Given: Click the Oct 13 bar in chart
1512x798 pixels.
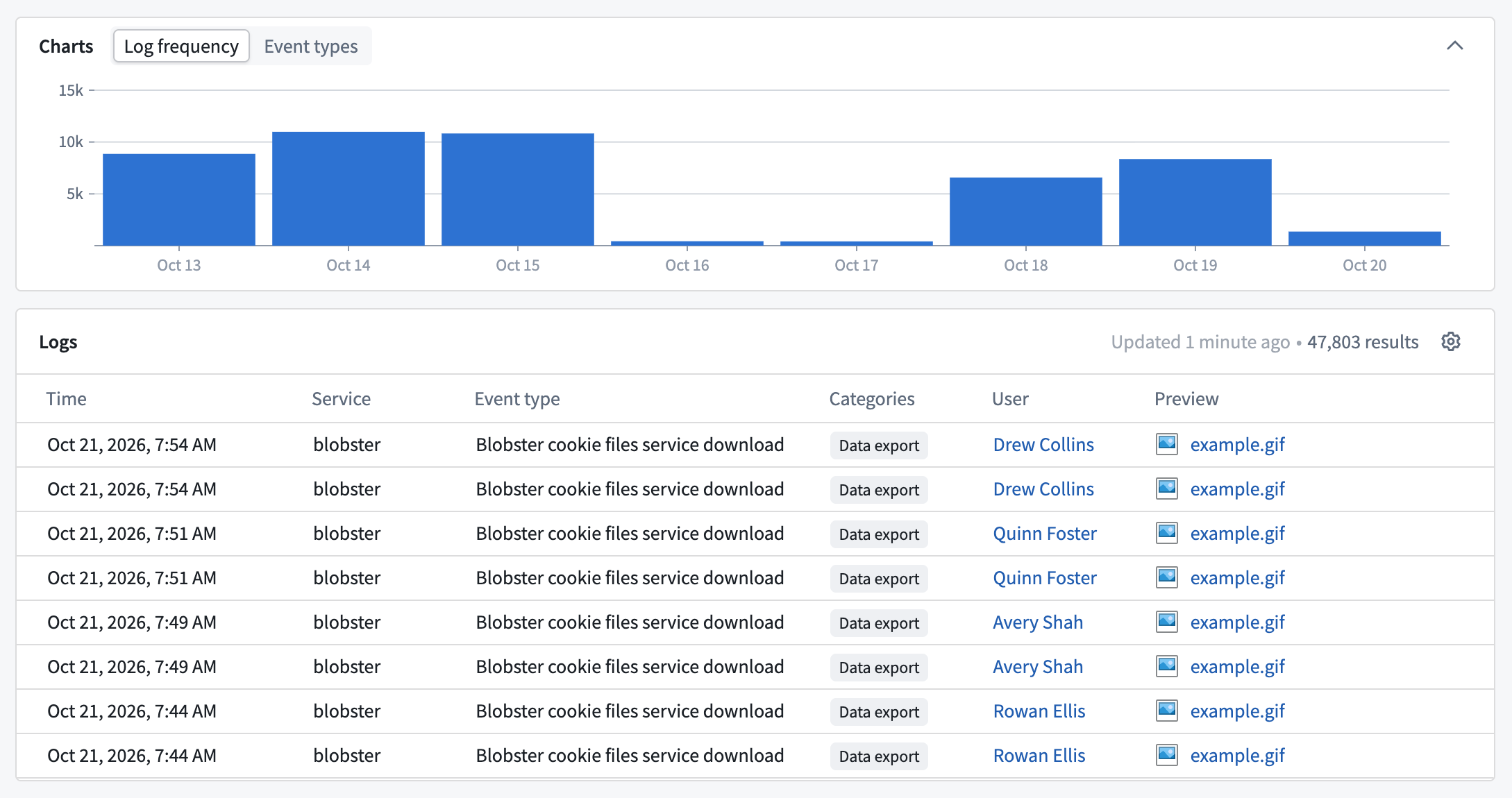Looking at the screenshot, I should tap(179, 200).
